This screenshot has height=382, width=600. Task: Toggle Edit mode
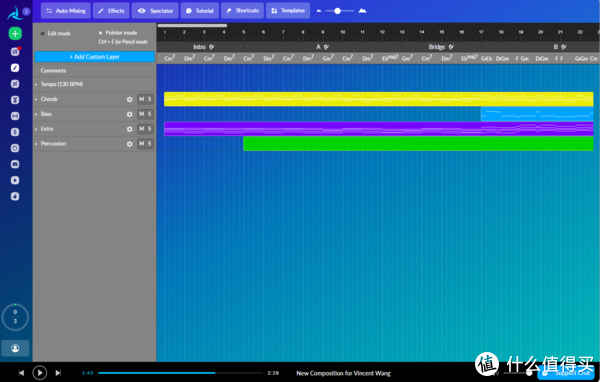tap(56, 34)
